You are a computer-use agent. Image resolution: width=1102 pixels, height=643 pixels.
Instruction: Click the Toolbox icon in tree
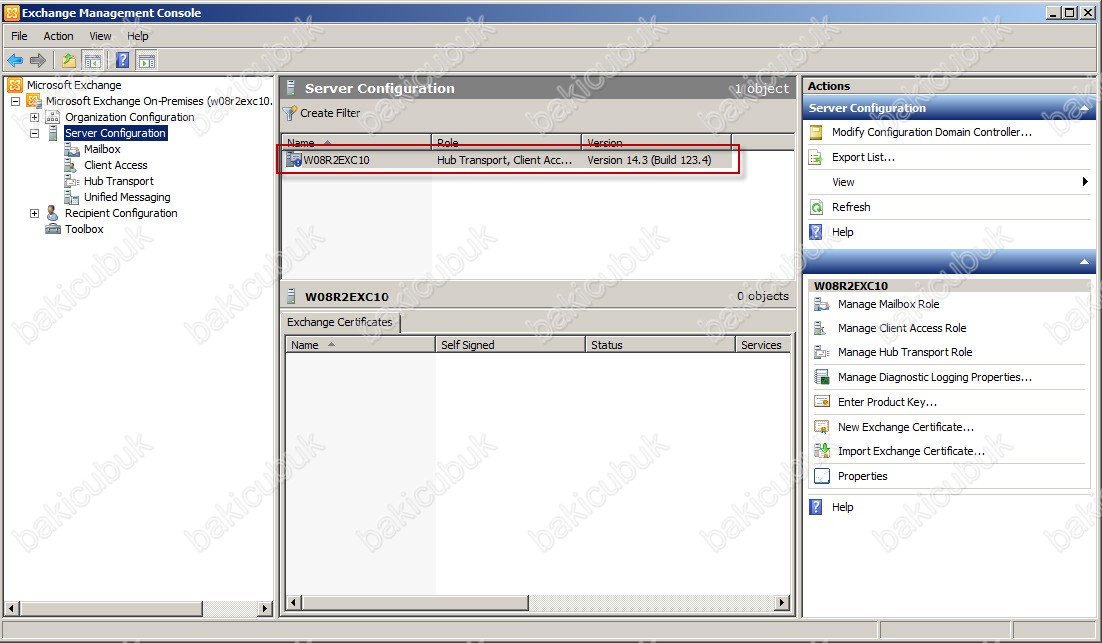pyautogui.click(x=53, y=229)
